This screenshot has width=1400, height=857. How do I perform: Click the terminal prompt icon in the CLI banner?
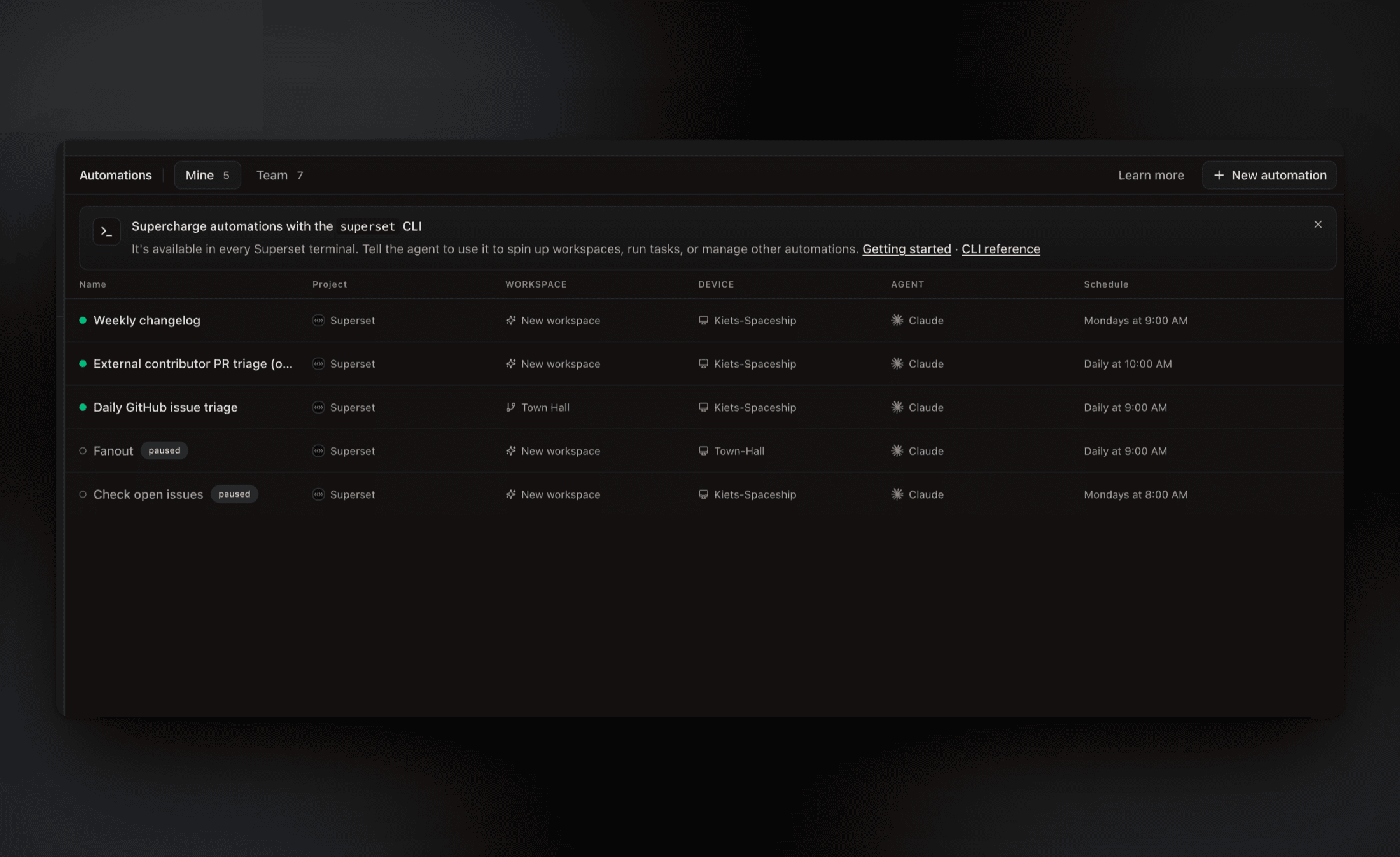click(106, 232)
